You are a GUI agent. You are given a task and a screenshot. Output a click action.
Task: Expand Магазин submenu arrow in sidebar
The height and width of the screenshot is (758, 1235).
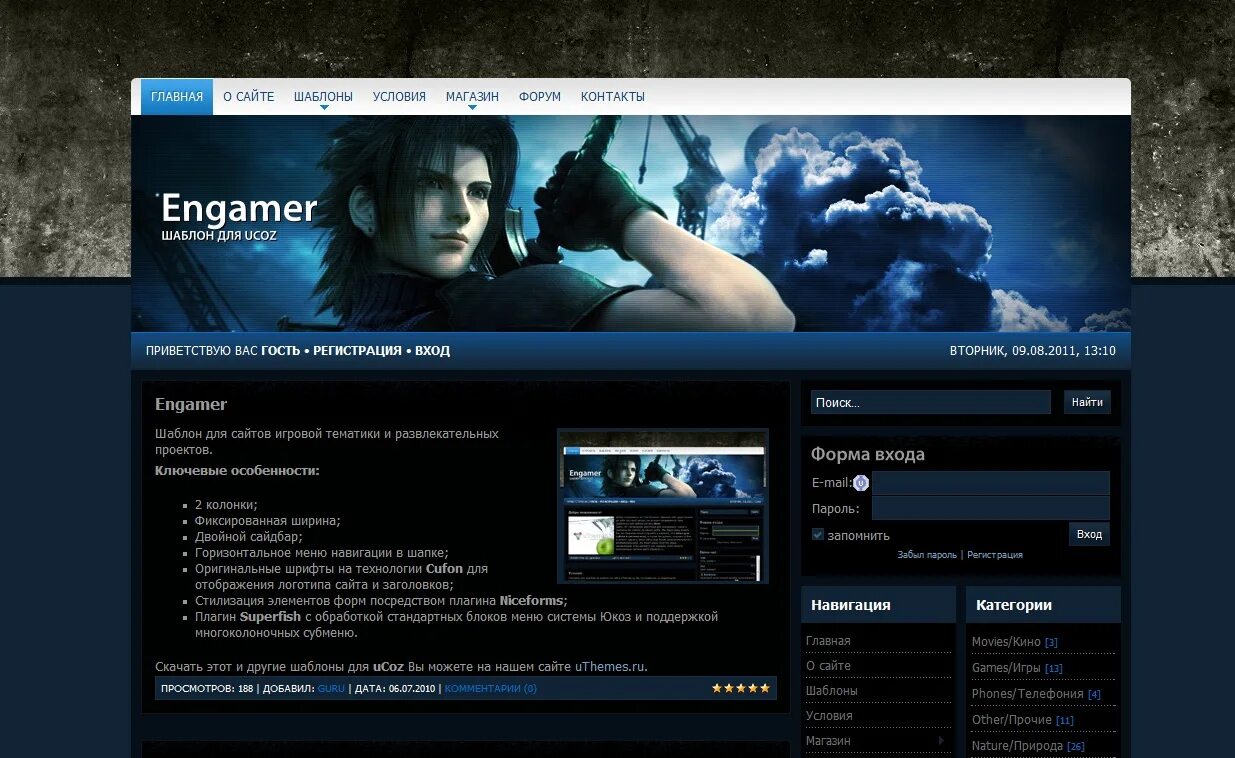(941, 741)
